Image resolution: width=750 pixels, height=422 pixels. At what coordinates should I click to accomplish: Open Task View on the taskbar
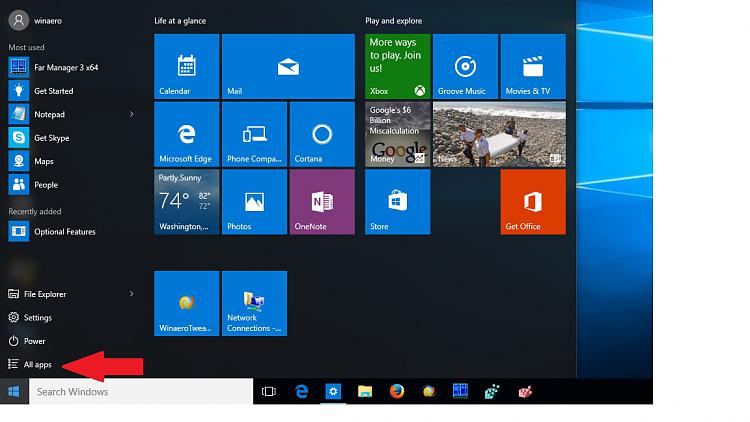pyautogui.click(x=268, y=392)
